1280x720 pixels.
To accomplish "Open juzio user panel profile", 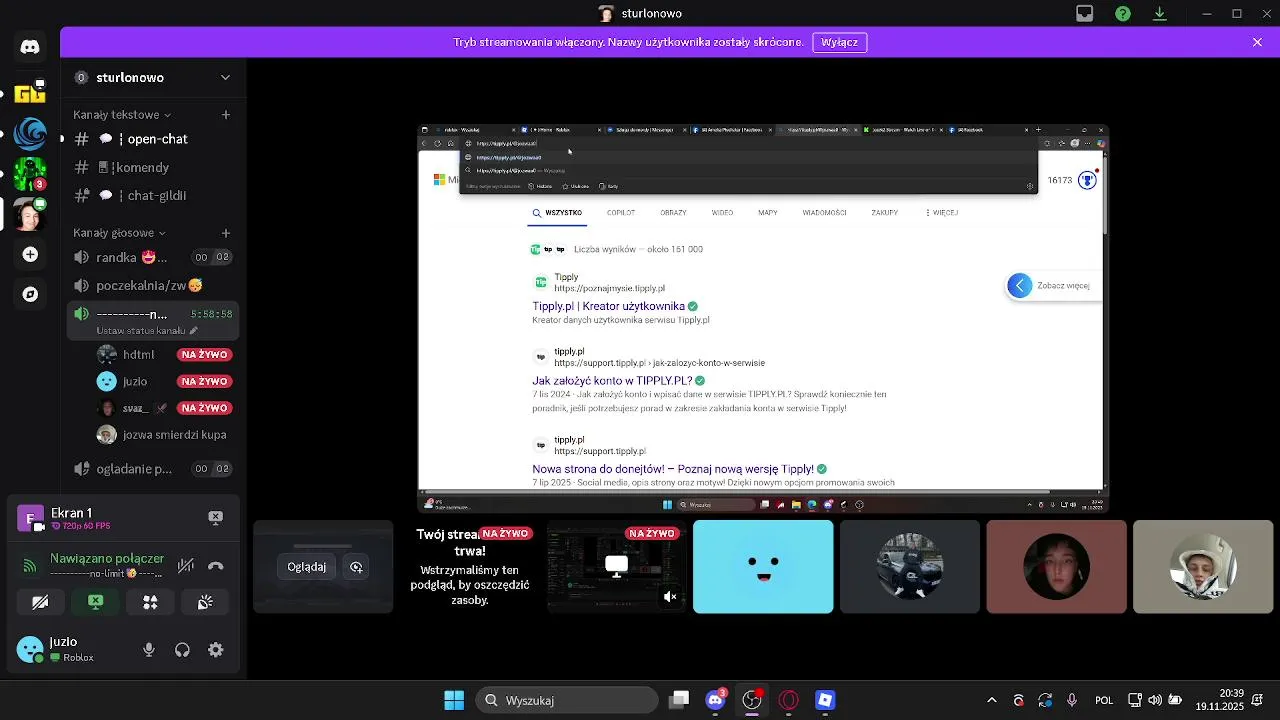I will (x=70, y=649).
